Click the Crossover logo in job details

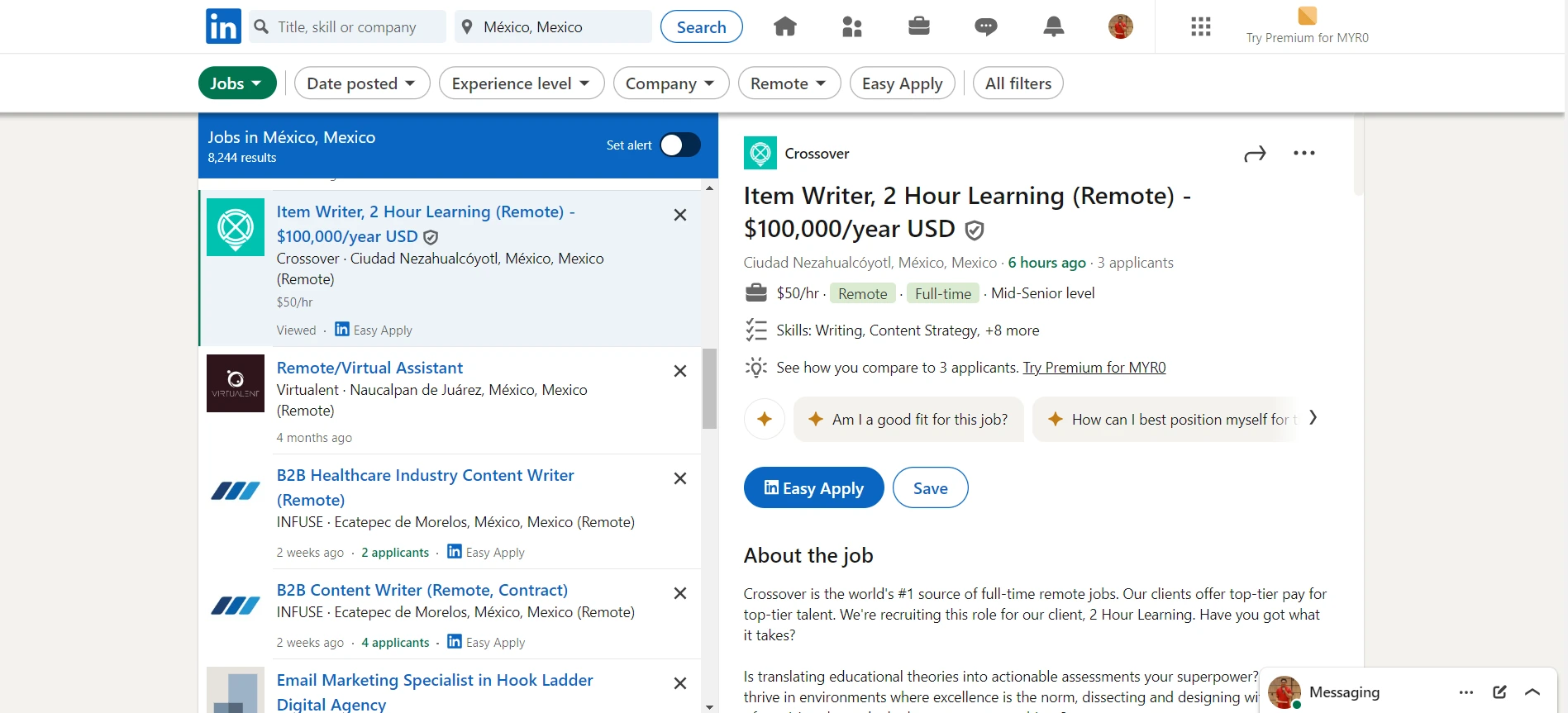[x=760, y=153]
